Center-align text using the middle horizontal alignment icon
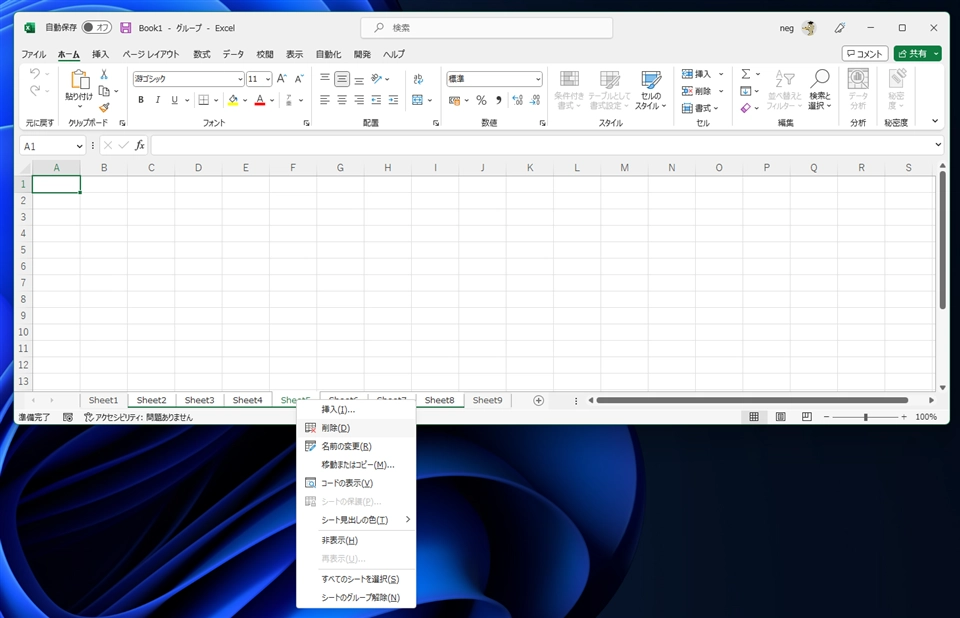The height and width of the screenshot is (618, 960). (x=342, y=100)
